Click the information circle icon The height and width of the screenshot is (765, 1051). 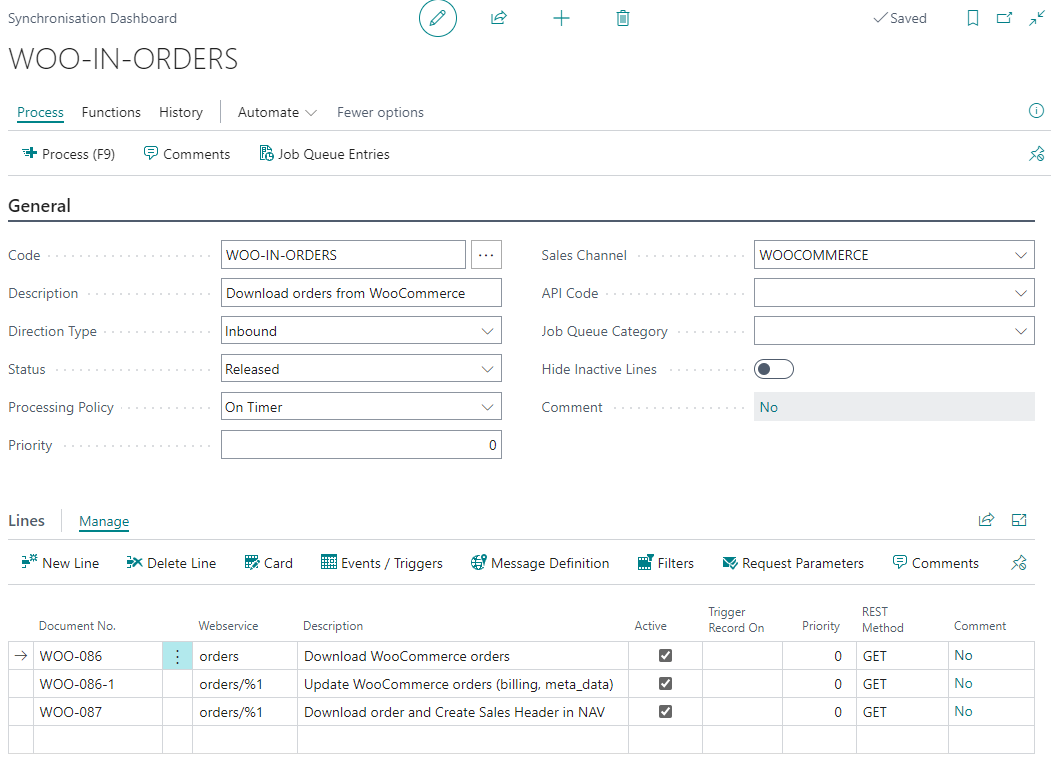1036,111
